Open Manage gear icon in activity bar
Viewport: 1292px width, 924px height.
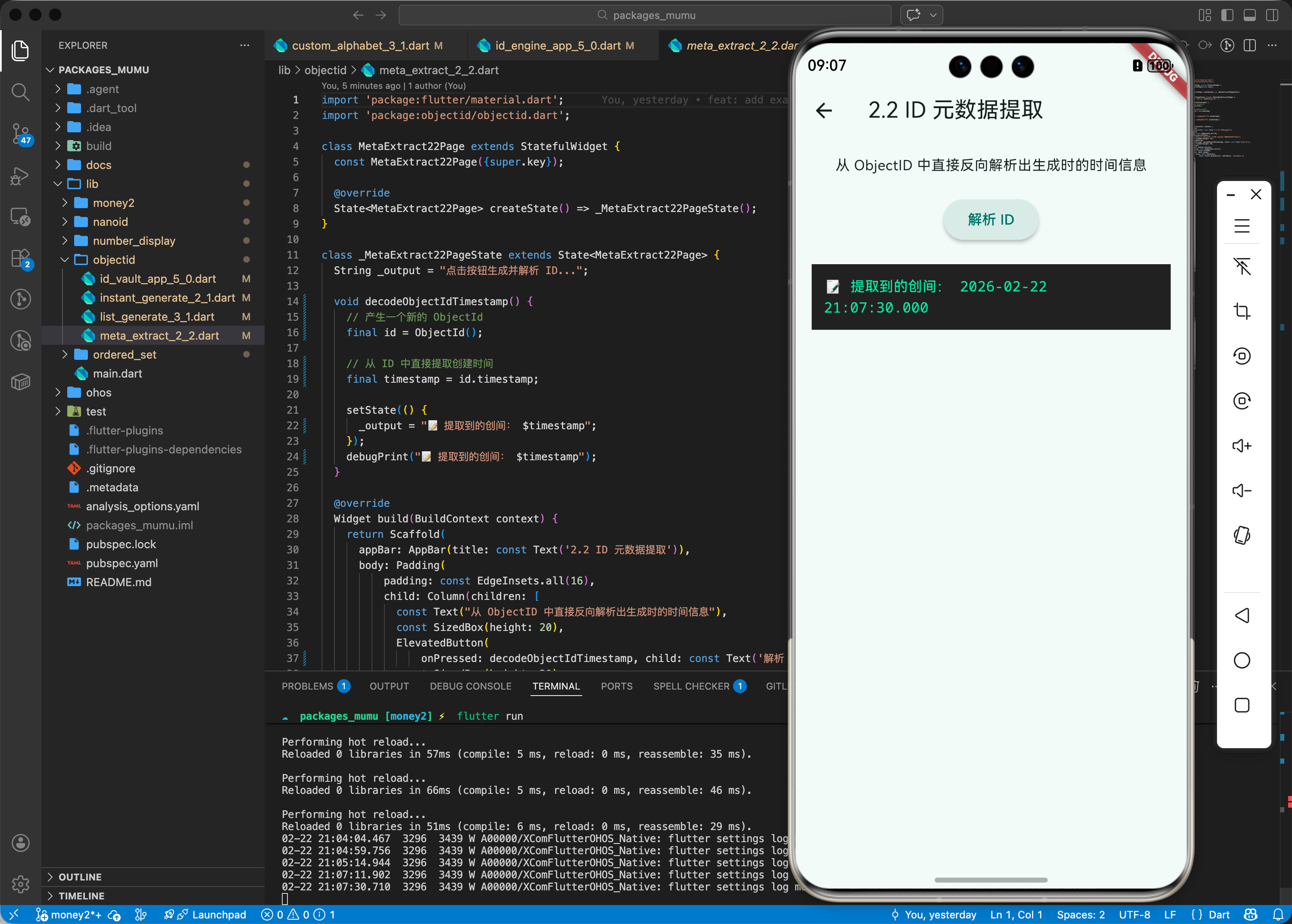[x=21, y=883]
